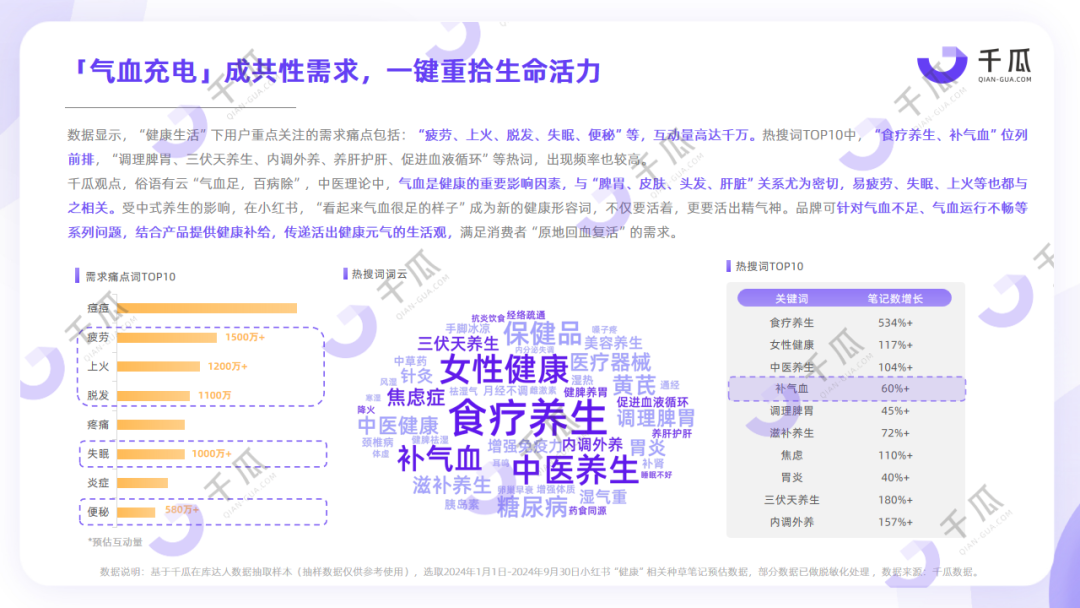Click the 关键词 table column header

791,299
